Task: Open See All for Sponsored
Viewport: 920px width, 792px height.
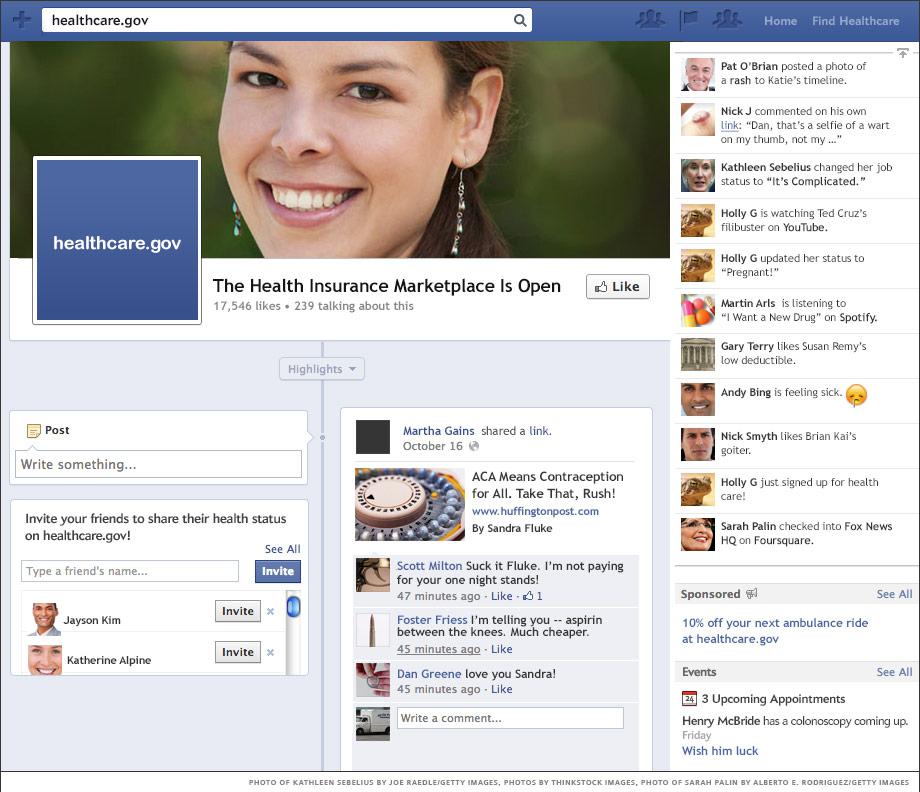Action: (894, 594)
